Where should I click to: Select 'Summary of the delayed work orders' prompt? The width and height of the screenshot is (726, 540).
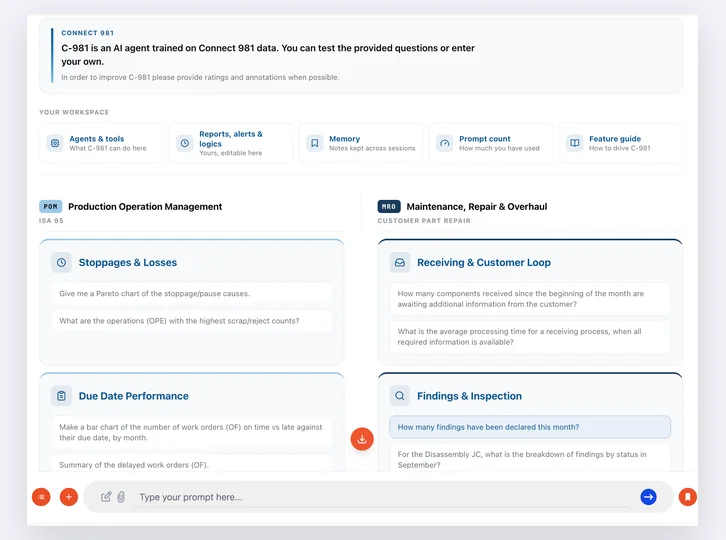[192, 464]
